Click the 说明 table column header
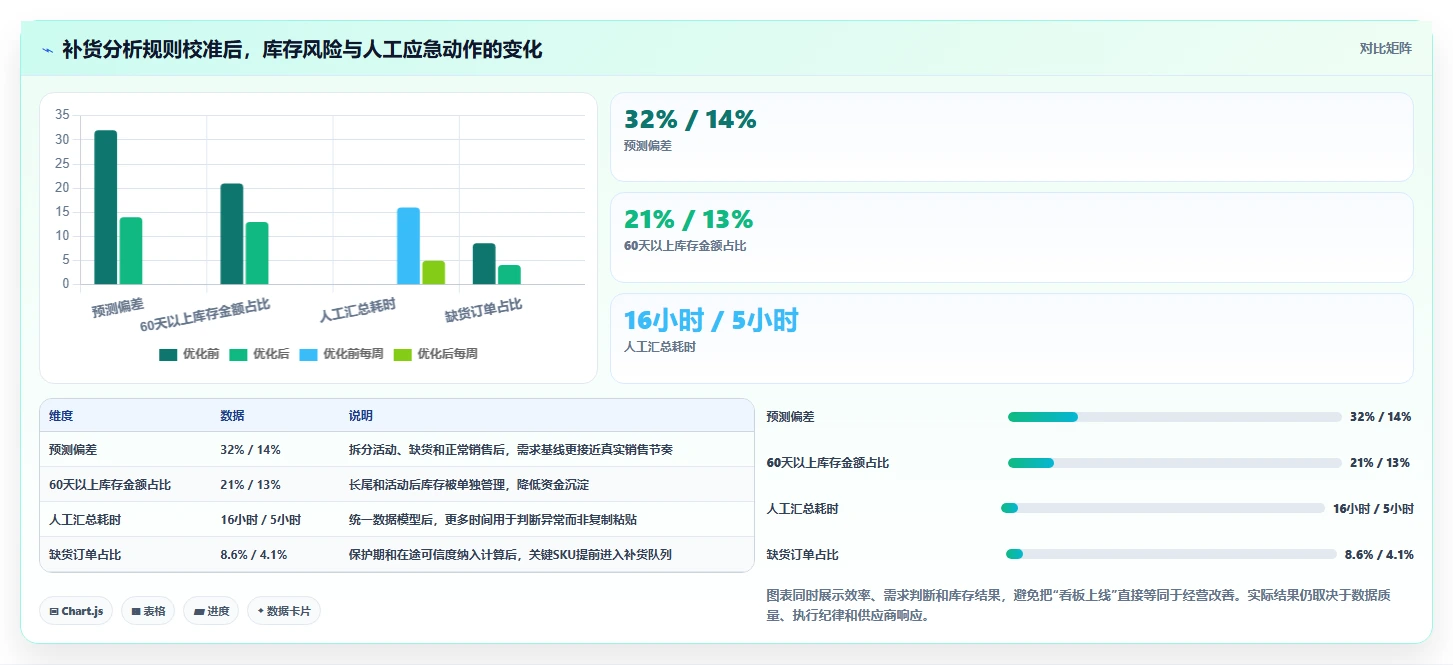This screenshot has width=1453, height=665. (x=361, y=416)
